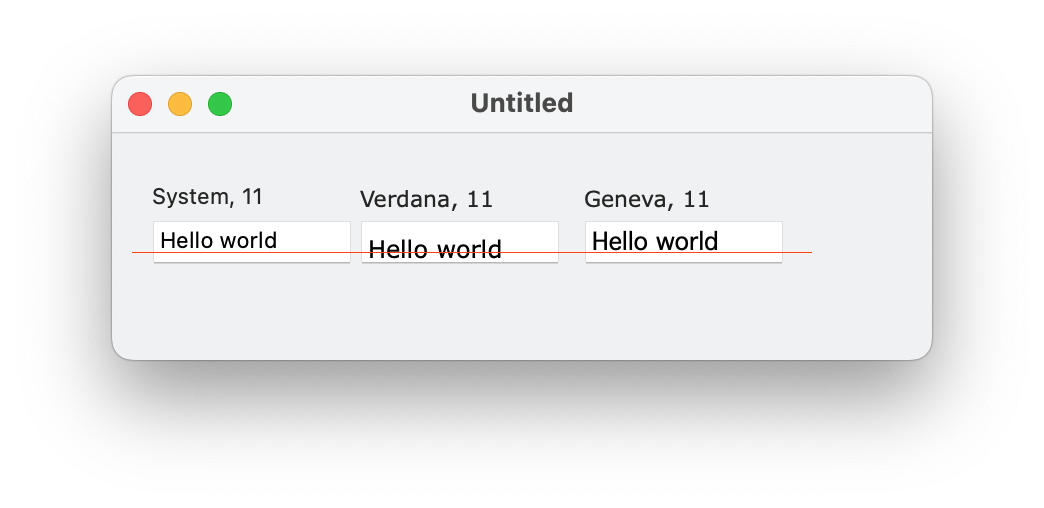The height and width of the screenshot is (508, 1044).
Task: Click the Geneva, 11 label
Action: [647, 199]
